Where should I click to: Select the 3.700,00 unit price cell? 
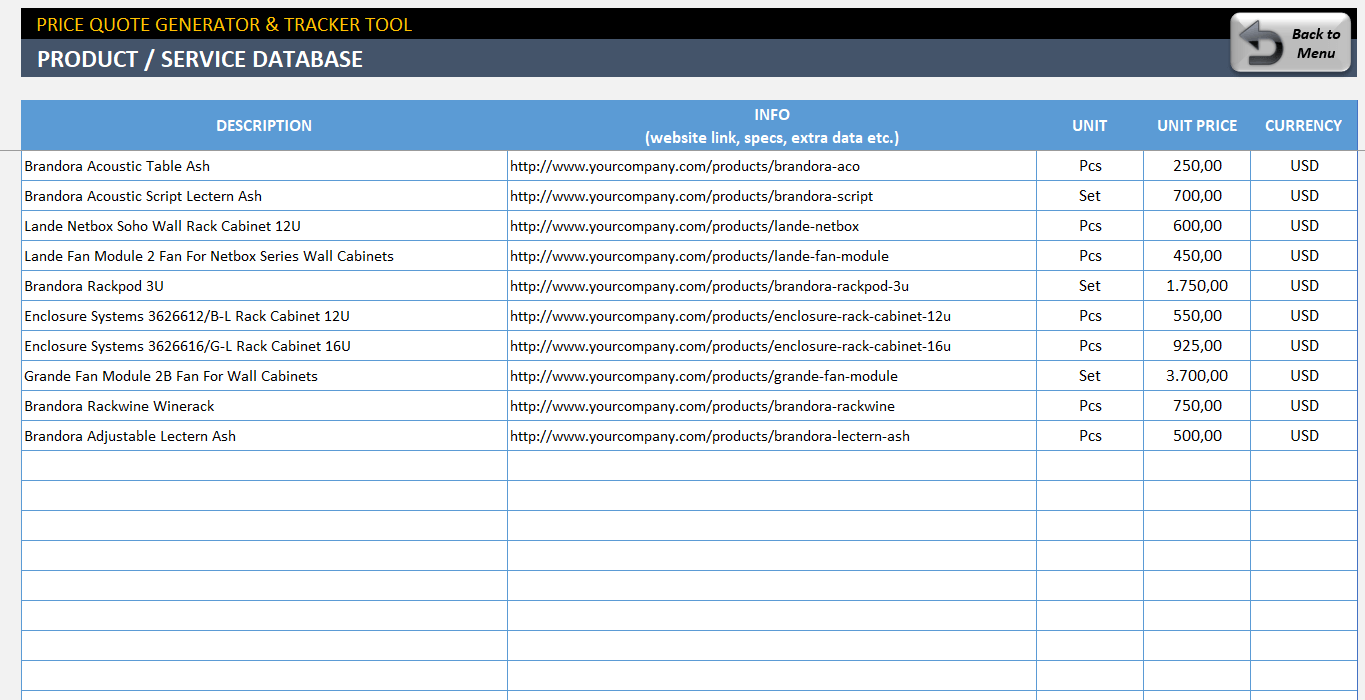coord(1197,376)
